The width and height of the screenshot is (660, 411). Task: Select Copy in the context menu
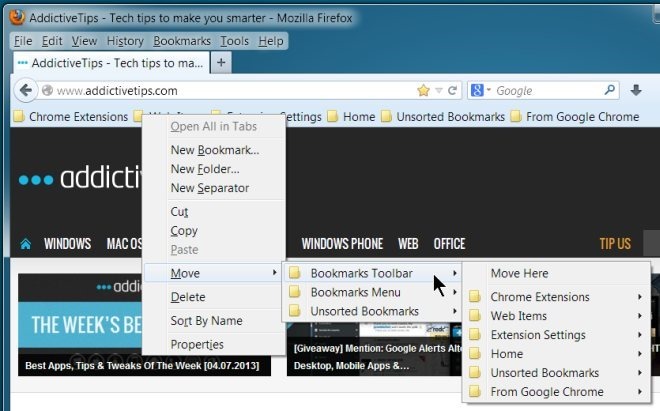point(215,230)
